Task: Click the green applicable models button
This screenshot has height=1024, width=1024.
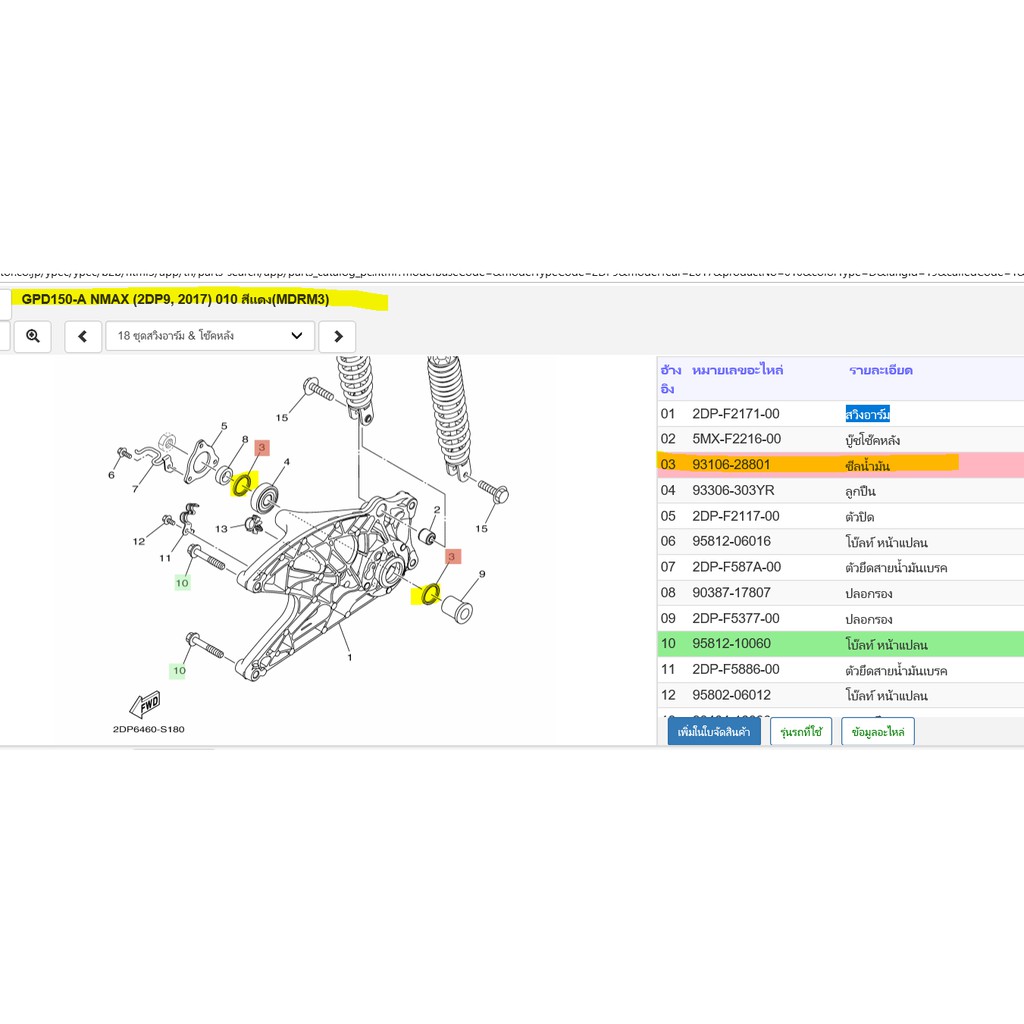Action: (801, 731)
